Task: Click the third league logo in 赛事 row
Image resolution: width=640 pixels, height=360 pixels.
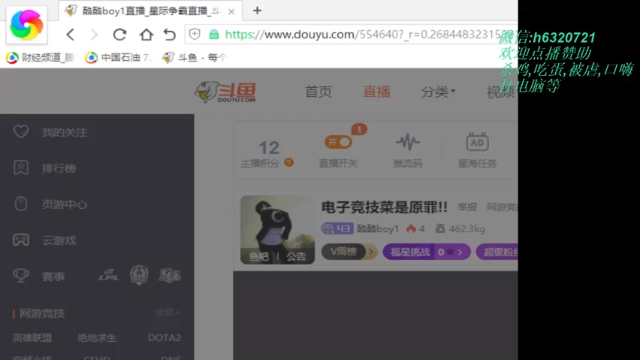Action: [x=169, y=276]
